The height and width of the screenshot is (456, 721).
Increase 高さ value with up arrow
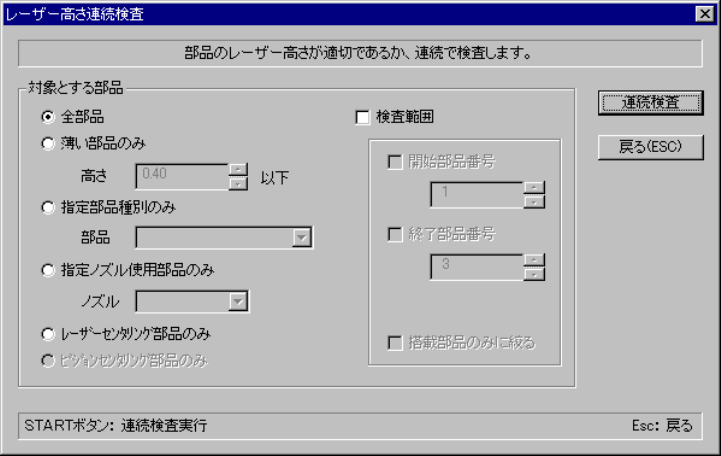coord(238,170)
